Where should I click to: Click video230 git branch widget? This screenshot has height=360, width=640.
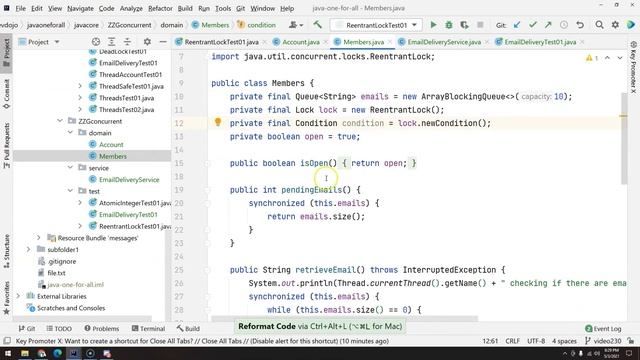pyautogui.click(x=603, y=341)
